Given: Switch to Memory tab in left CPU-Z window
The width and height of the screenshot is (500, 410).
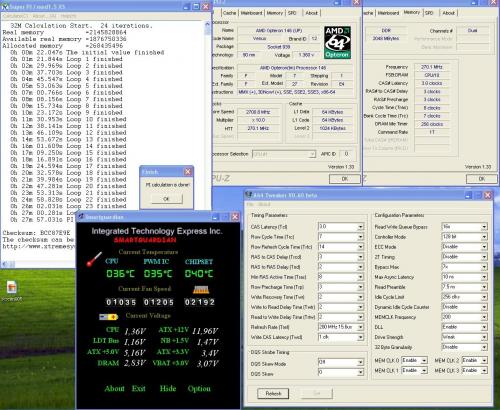Looking at the screenshot, I should (275, 13).
